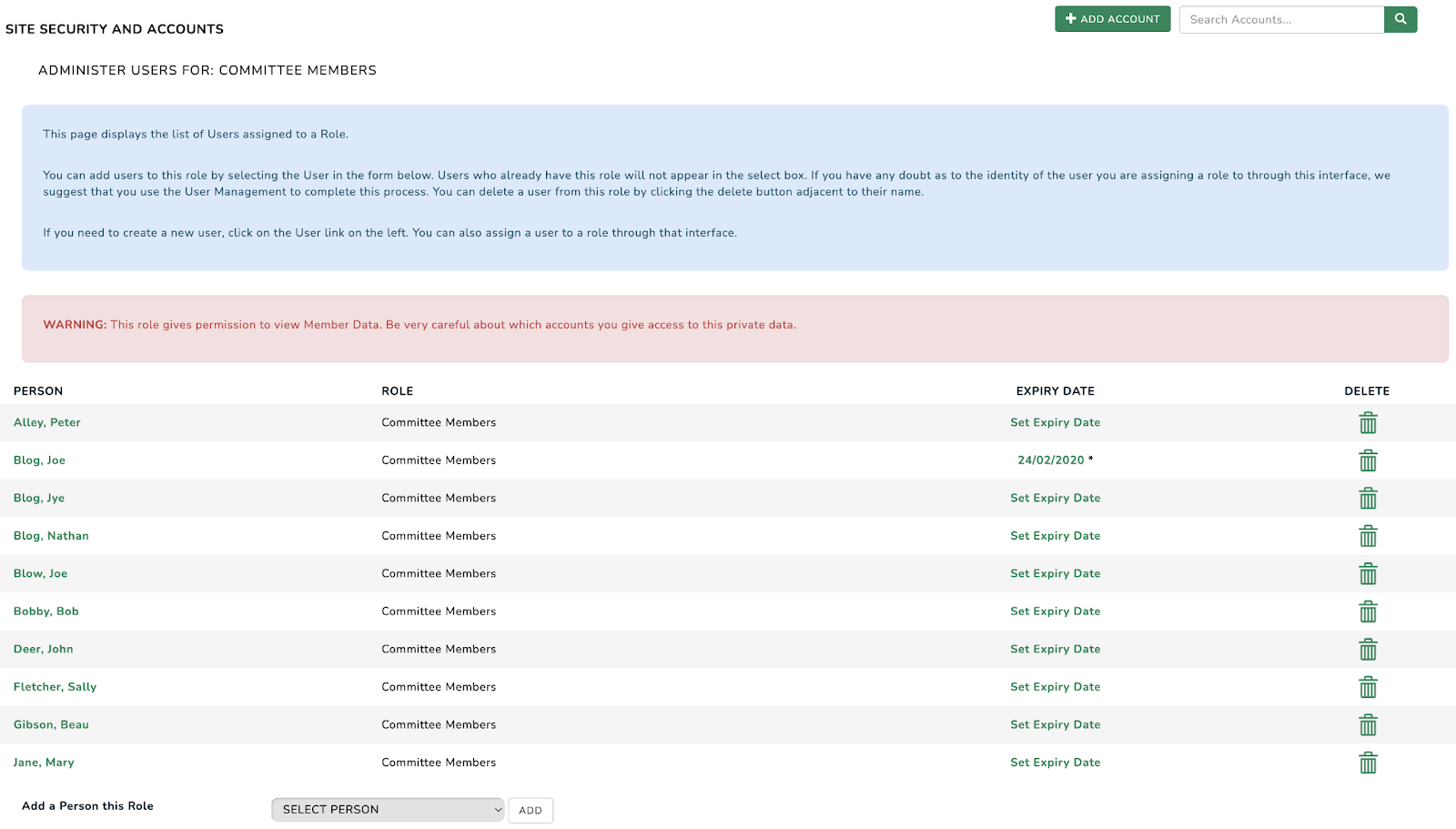The width and height of the screenshot is (1456, 829).
Task: Edit the 24/02/2020 expiry date for Joe Blog
Action: pyautogui.click(x=1050, y=460)
